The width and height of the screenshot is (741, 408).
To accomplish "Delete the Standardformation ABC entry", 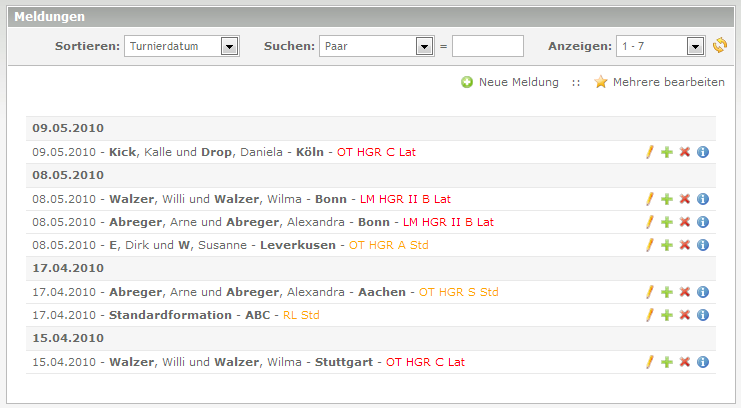I will [x=685, y=315].
